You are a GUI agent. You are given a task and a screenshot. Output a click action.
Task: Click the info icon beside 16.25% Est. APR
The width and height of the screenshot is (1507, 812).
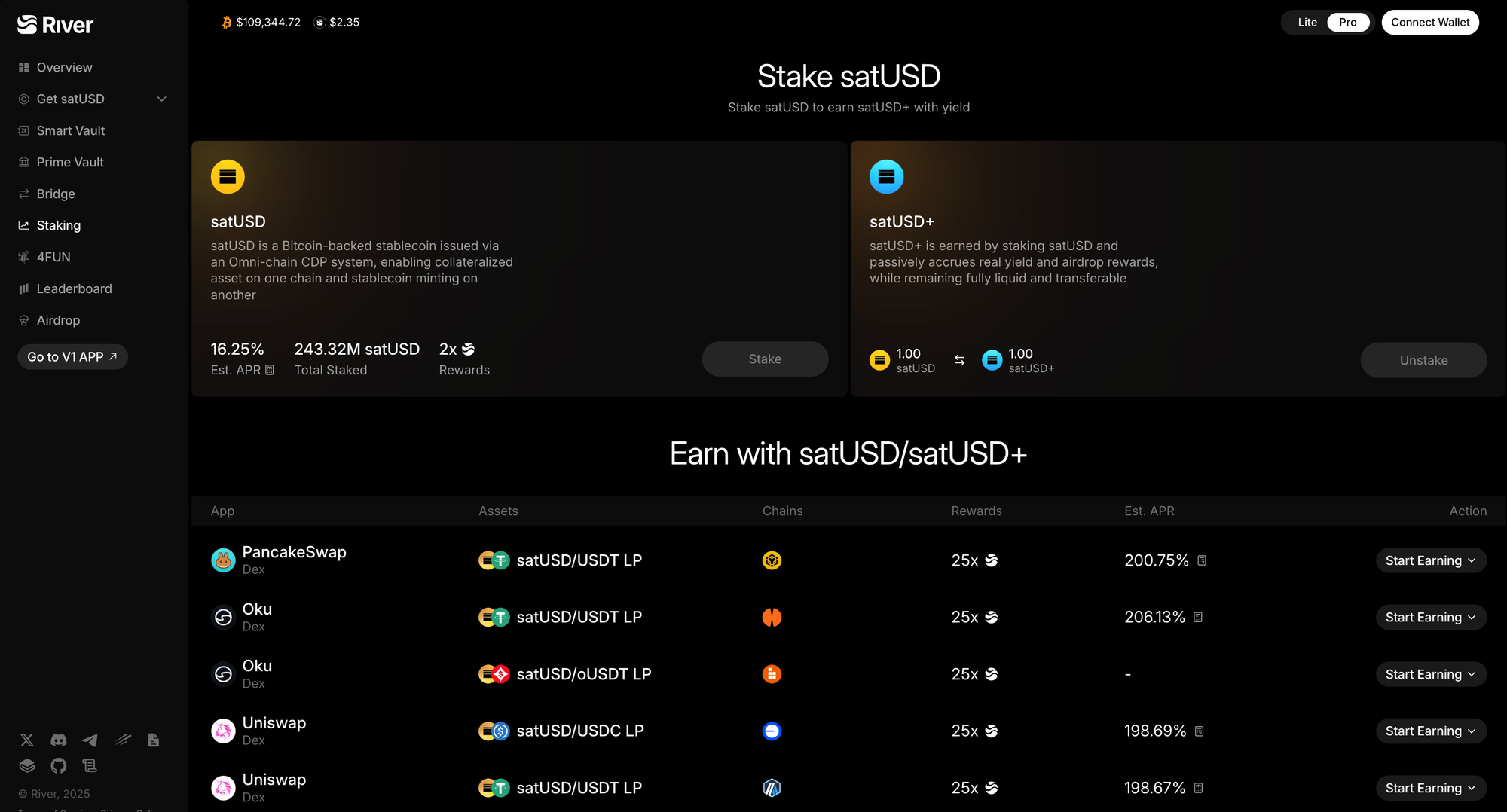pyautogui.click(x=270, y=371)
